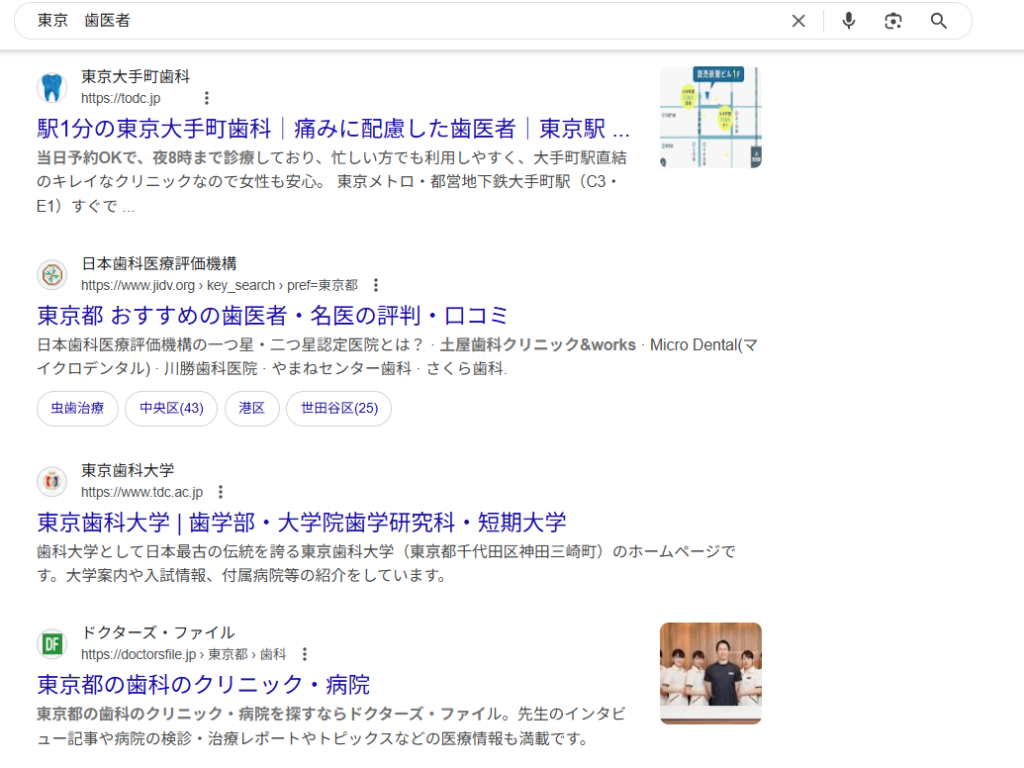Open the three-dot menu for the 東京大手町歯科 result
The image size is (1024, 768).
206,98
